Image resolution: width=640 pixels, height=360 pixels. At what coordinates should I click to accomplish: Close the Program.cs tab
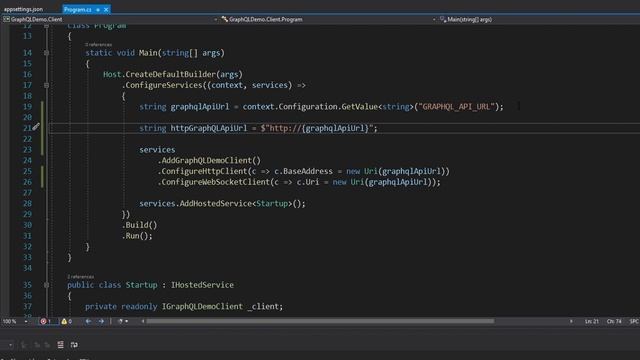106,9
